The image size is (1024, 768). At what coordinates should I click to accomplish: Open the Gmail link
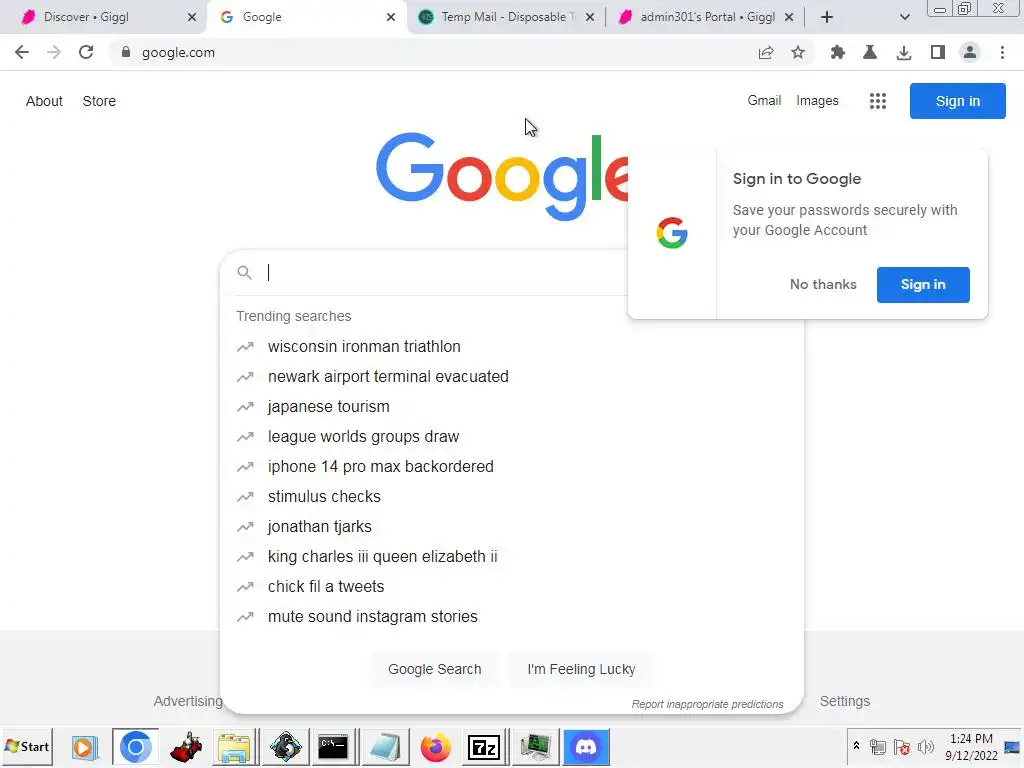pos(764,101)
